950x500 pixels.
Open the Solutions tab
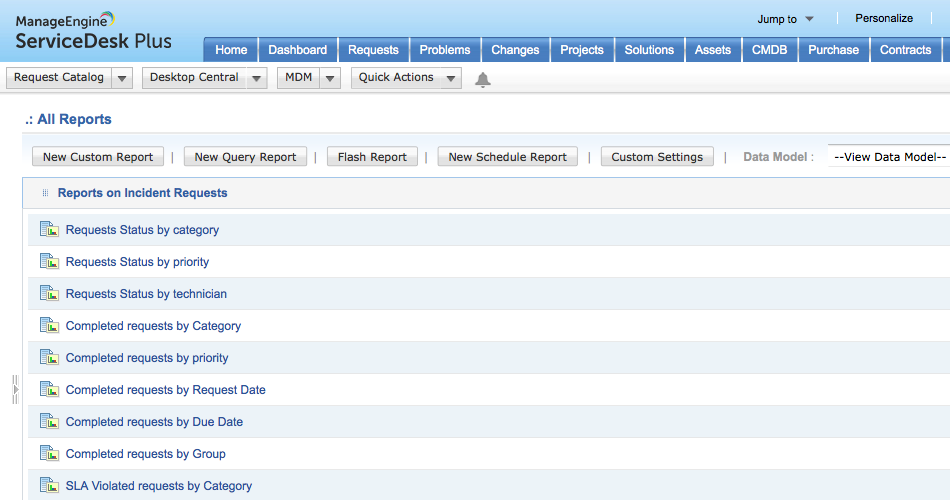coord(649,50)
